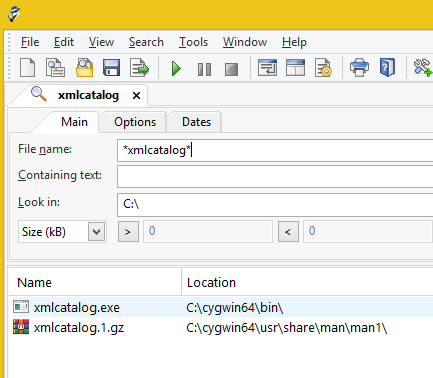Click the Save floppy disk icon
This screenshot has height=378, width=433.
click(111, 68)
